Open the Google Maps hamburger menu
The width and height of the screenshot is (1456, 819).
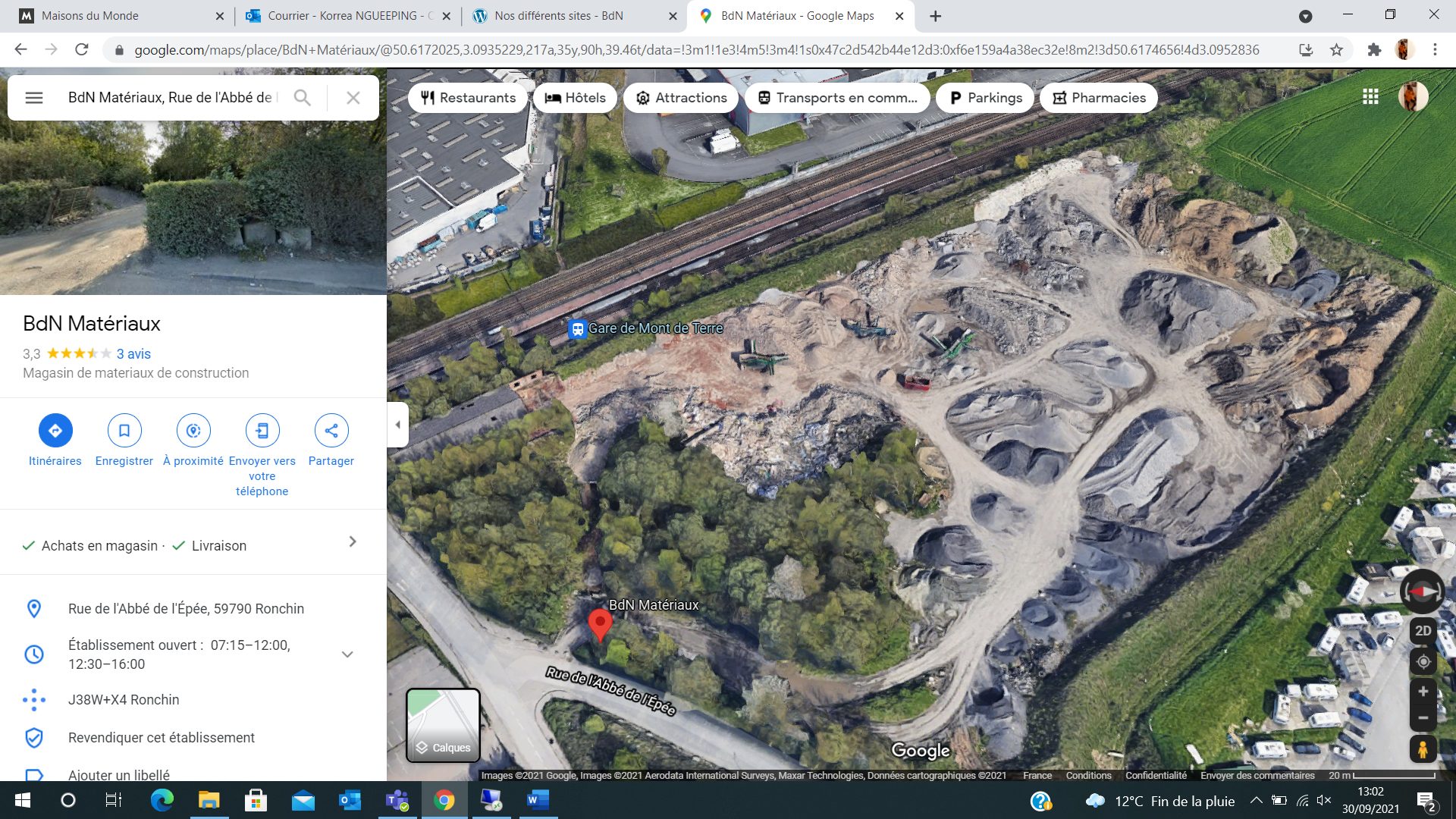[34, 98]
